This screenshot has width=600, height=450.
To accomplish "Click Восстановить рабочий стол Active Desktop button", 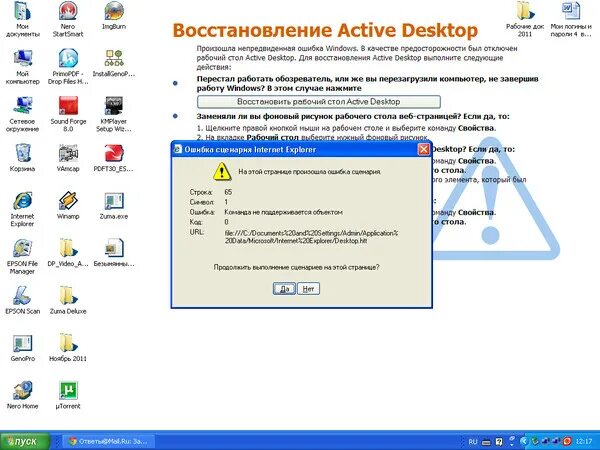I will 319,102.
